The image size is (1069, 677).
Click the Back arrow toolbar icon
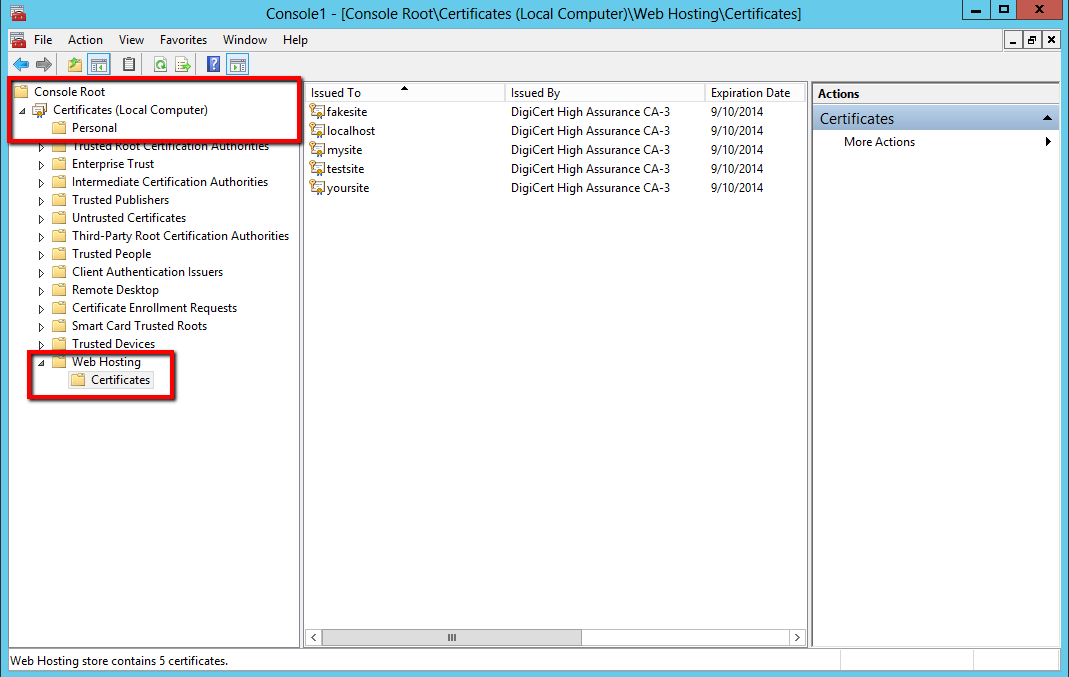[21, 65]
